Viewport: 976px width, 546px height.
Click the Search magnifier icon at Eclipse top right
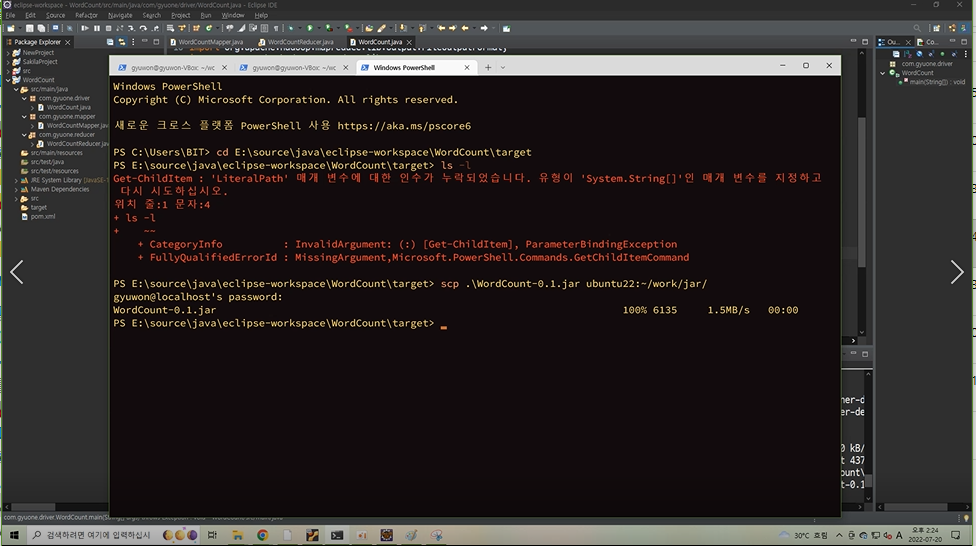(917, 28)
